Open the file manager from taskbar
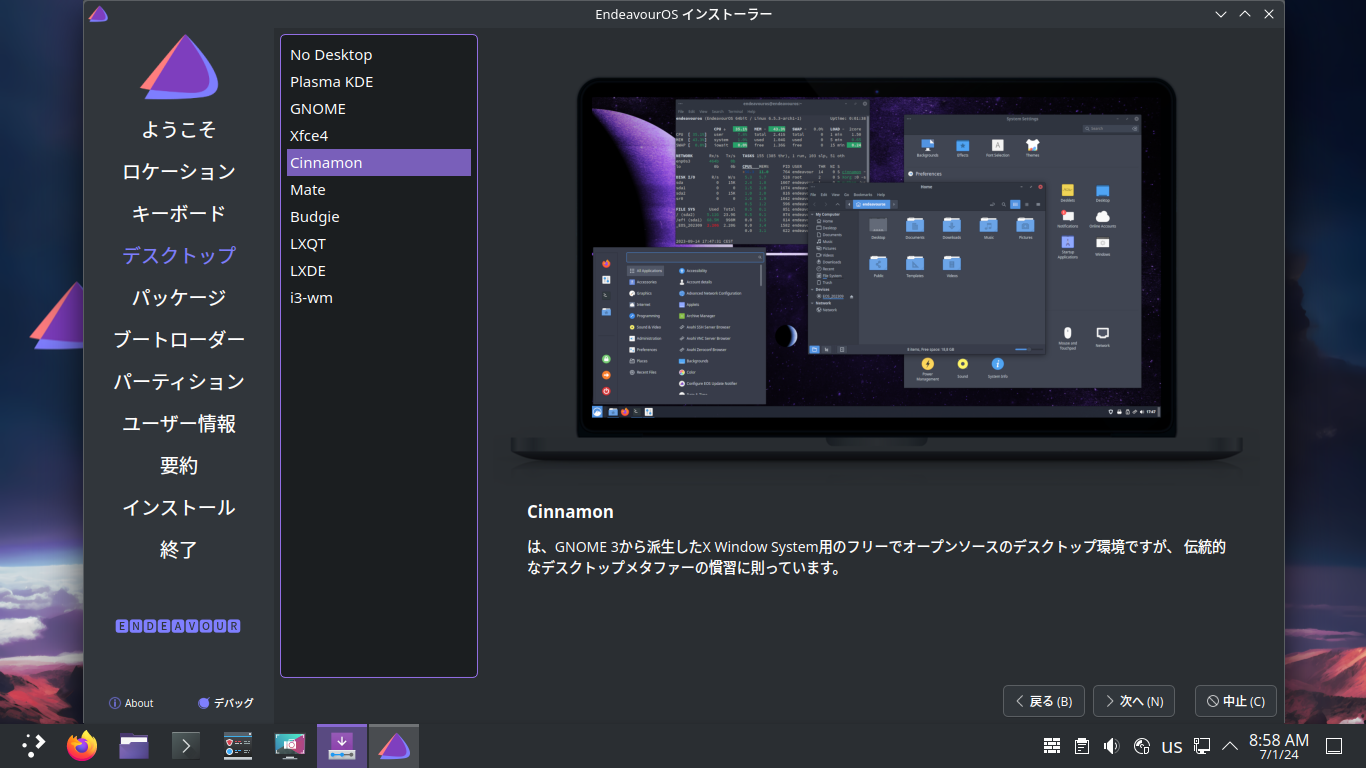This screenshot has width=1366, height=768. 134,745
